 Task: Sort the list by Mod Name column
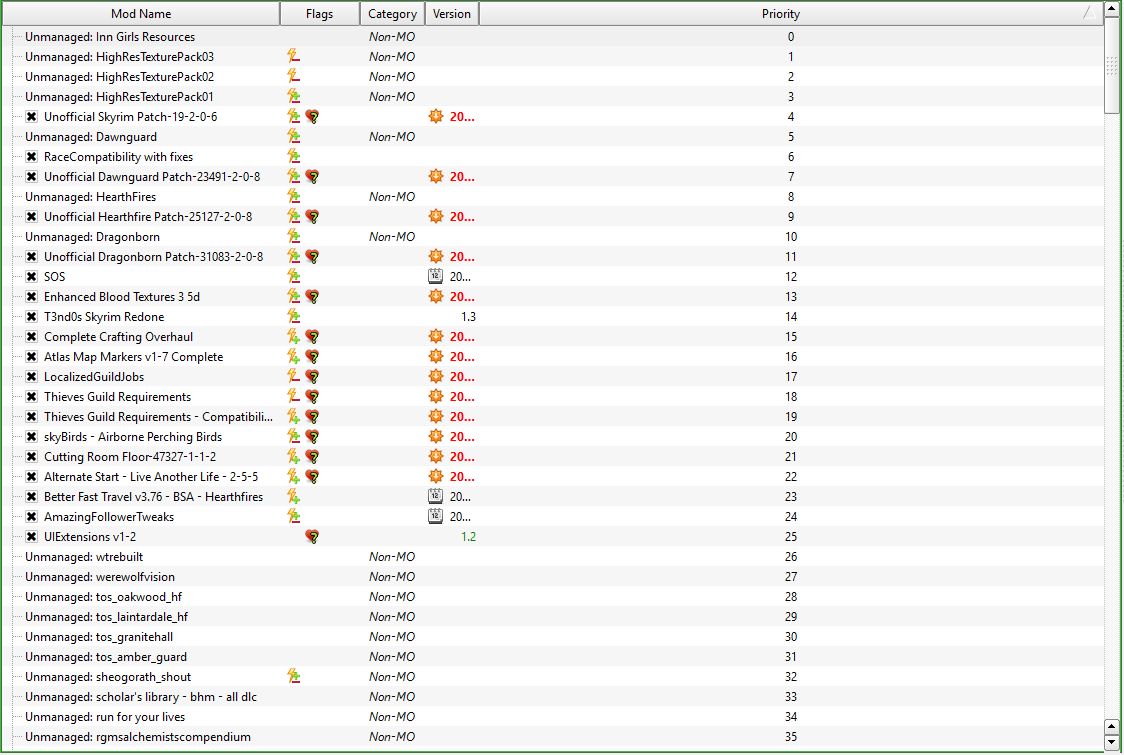[x=140, y=14]
